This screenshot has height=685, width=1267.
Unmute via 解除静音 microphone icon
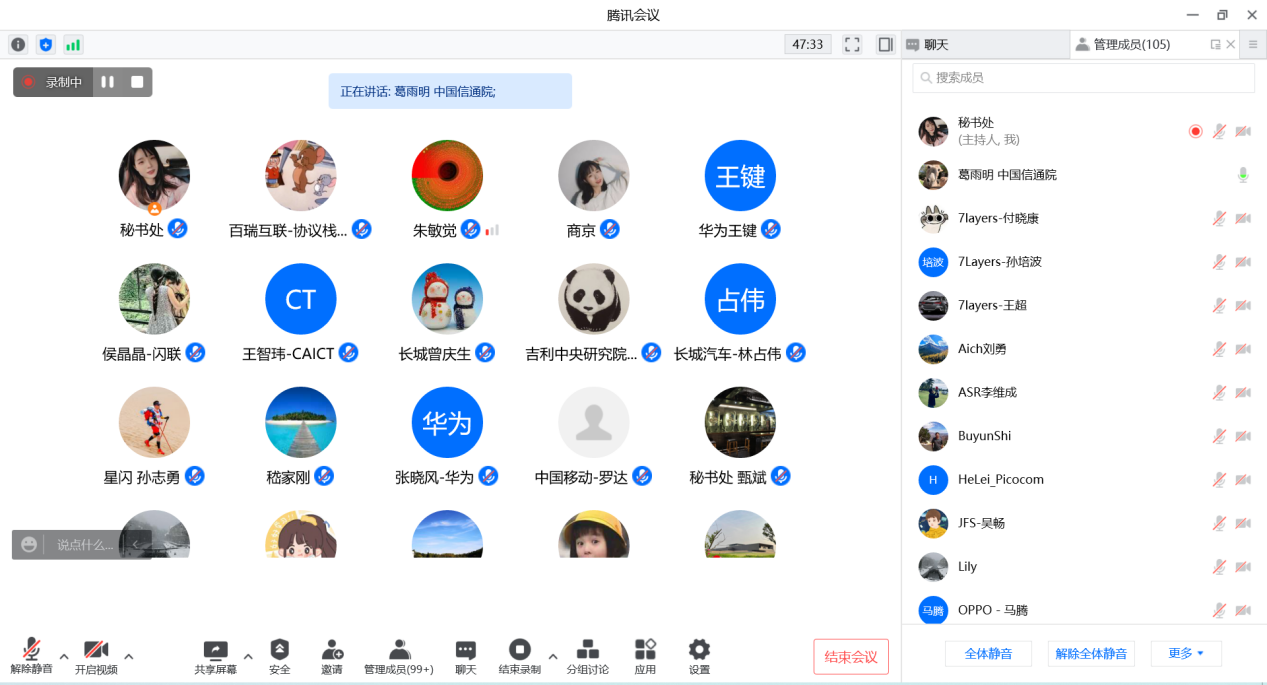(32, 649)
